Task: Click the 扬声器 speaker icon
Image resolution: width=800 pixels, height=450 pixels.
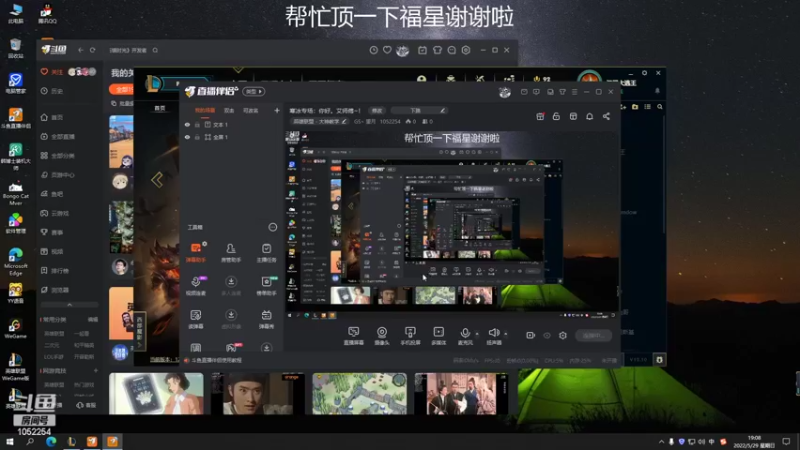Action: coord(493,333)
